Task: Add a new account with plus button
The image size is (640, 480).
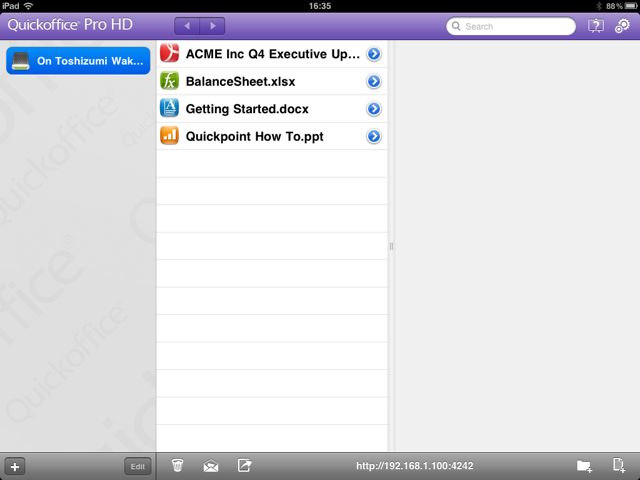Action: point(15,466)
